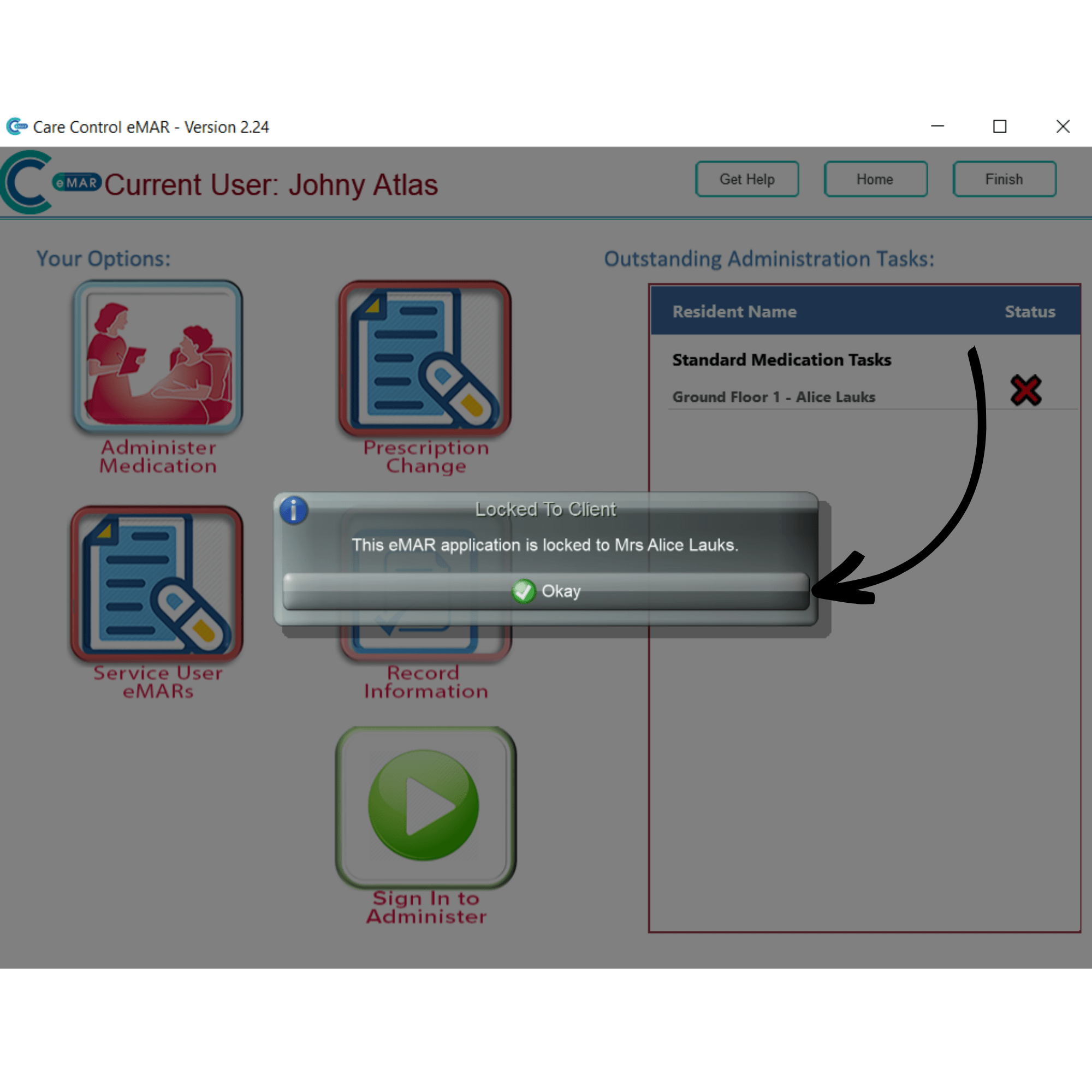
Task: Click the Status column header
Action: click(1029, 311)
